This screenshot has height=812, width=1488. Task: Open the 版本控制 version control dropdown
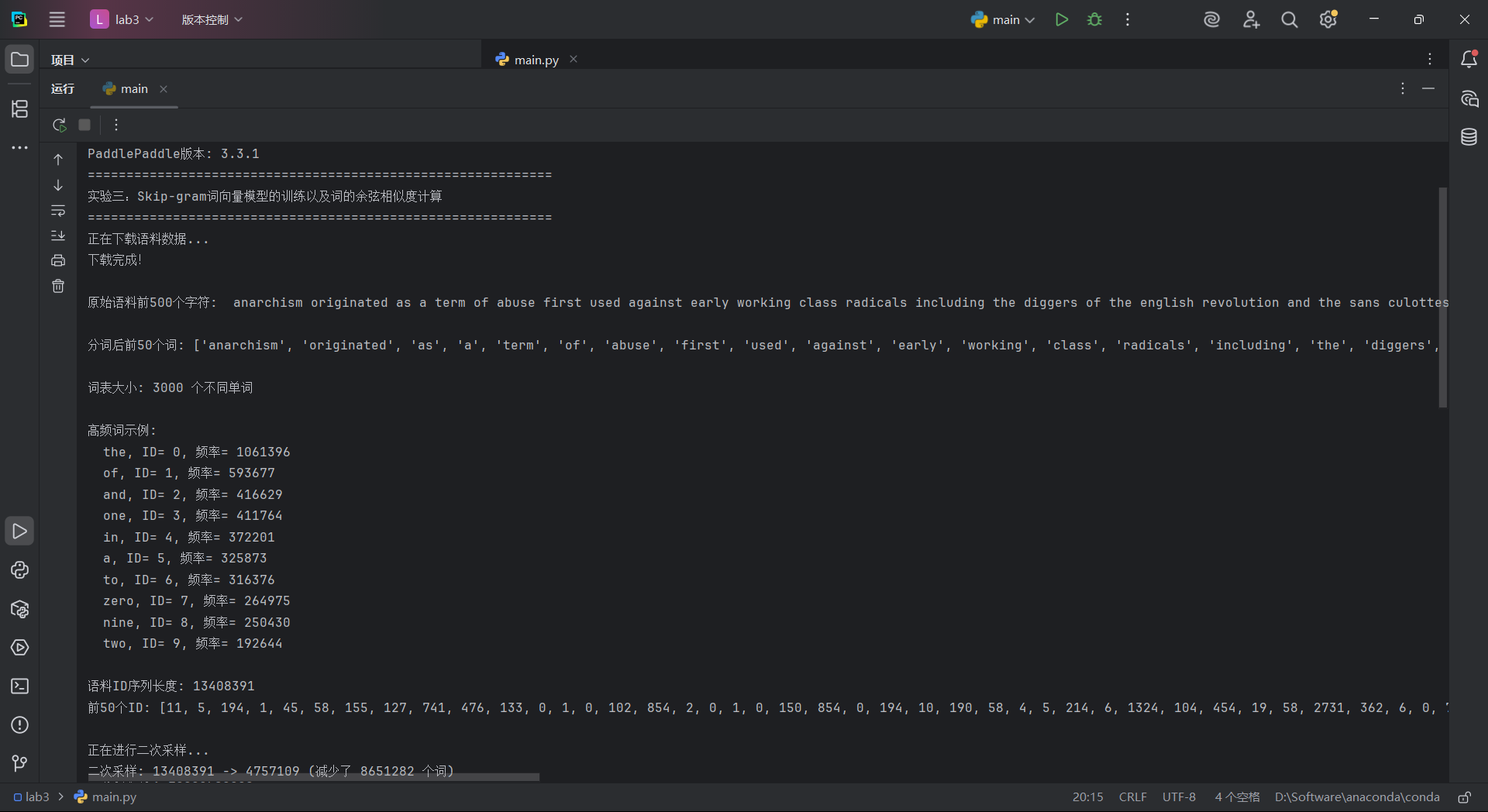[212, 19]
